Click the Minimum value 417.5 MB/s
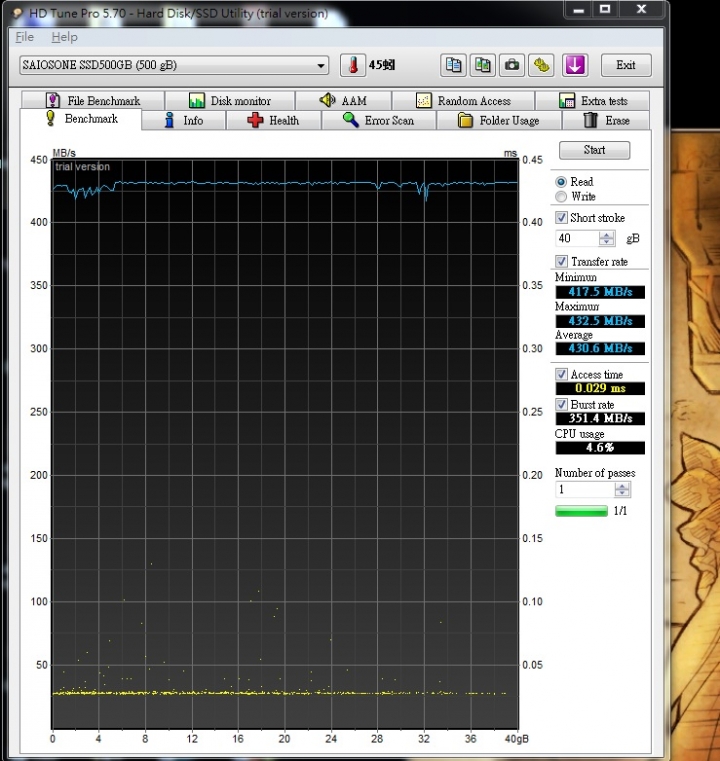 (600, 292)
